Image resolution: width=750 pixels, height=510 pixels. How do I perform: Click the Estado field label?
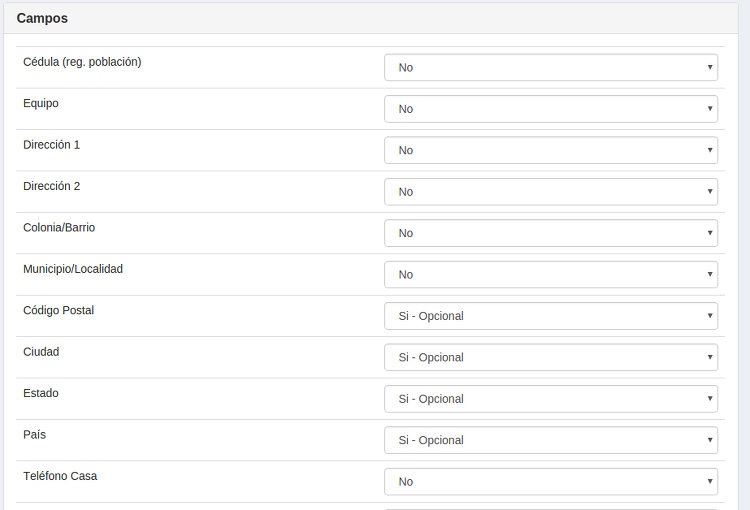pyautogui.click(x=41, y=393)
